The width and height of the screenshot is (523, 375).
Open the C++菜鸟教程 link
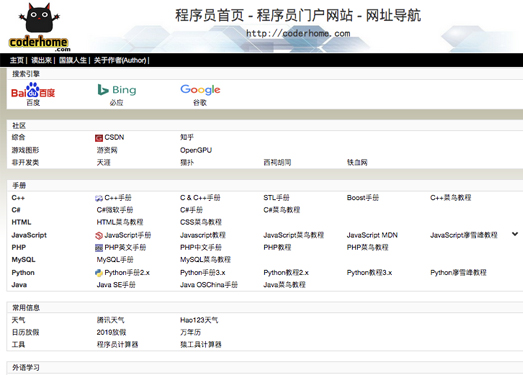tap(451, 198)
